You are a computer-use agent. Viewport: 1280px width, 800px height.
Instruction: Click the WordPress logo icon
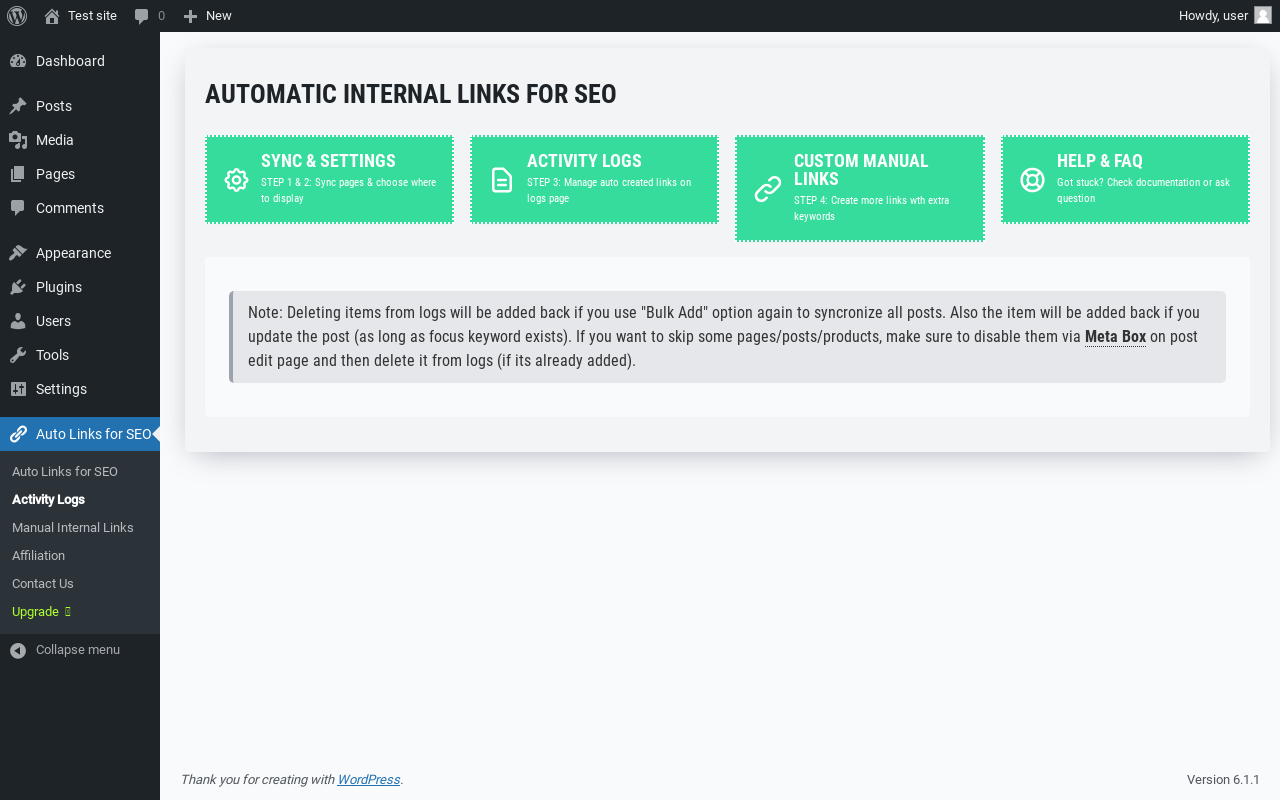coord(16,16)
